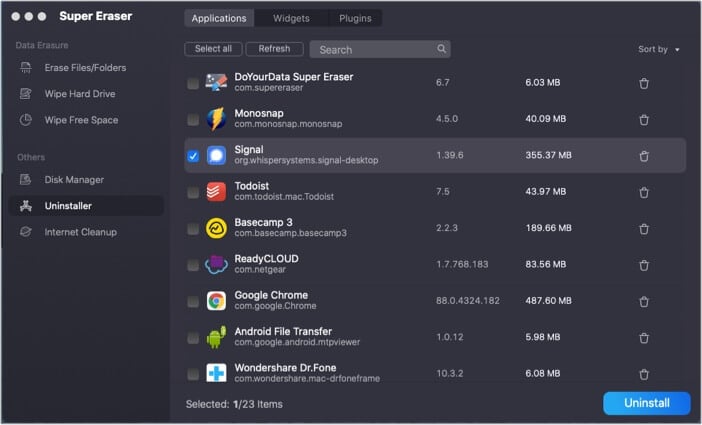Click trash icon in Monosnap row
Screen dimensions: 702x425
pos(644,120)
